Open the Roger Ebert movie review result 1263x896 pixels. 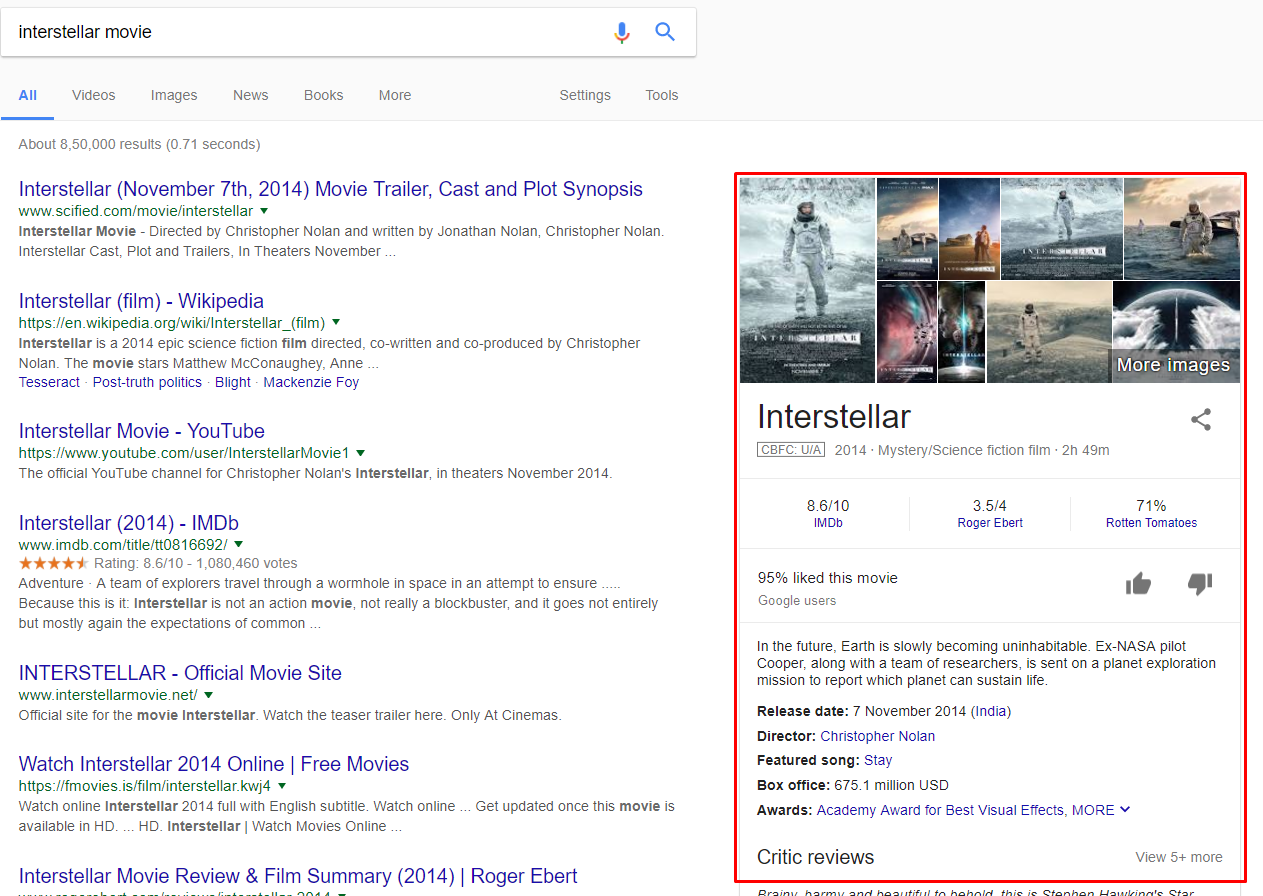(x=298, y=876)
